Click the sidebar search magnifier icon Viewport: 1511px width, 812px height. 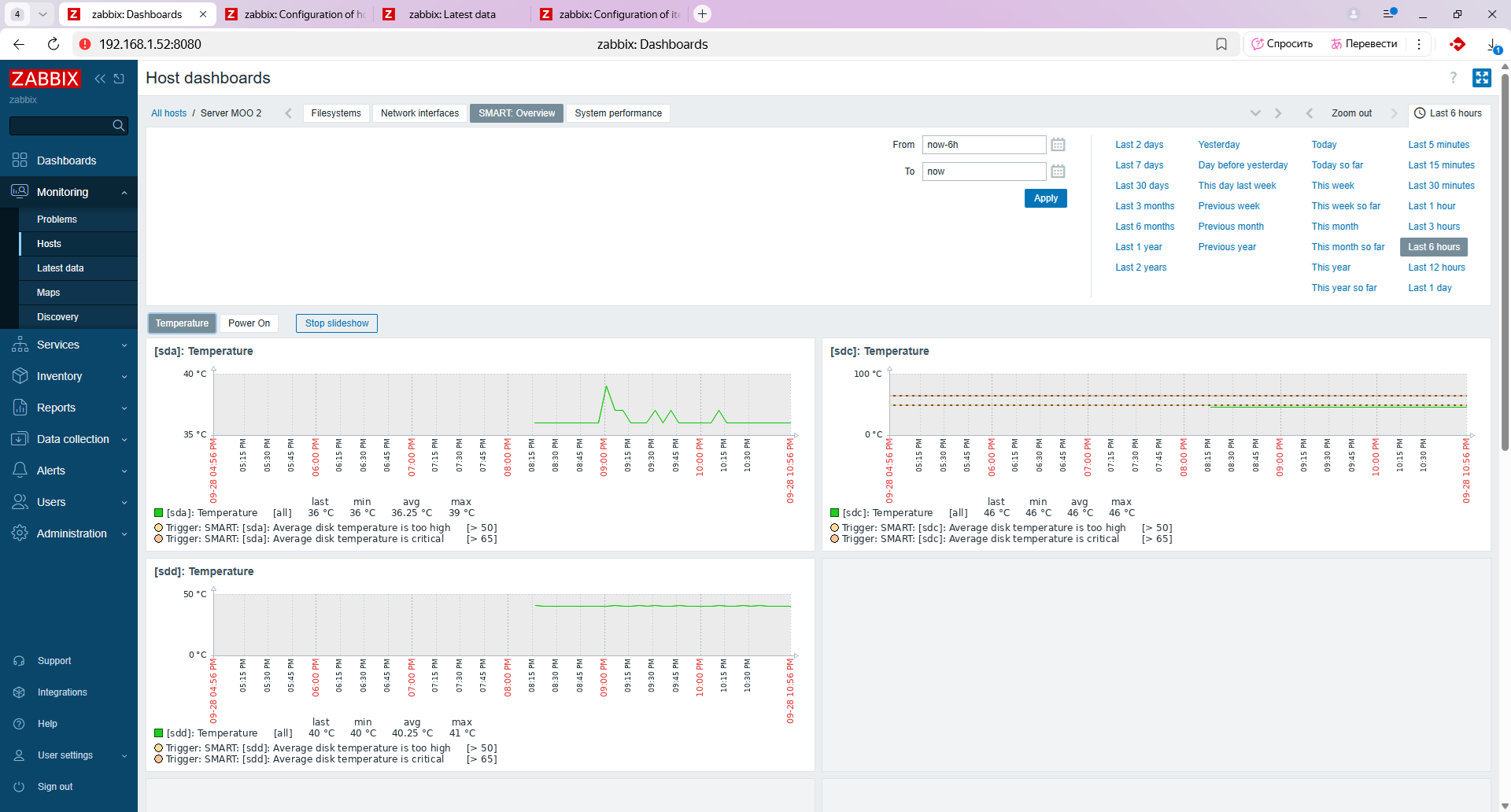(x=119, y=126)
